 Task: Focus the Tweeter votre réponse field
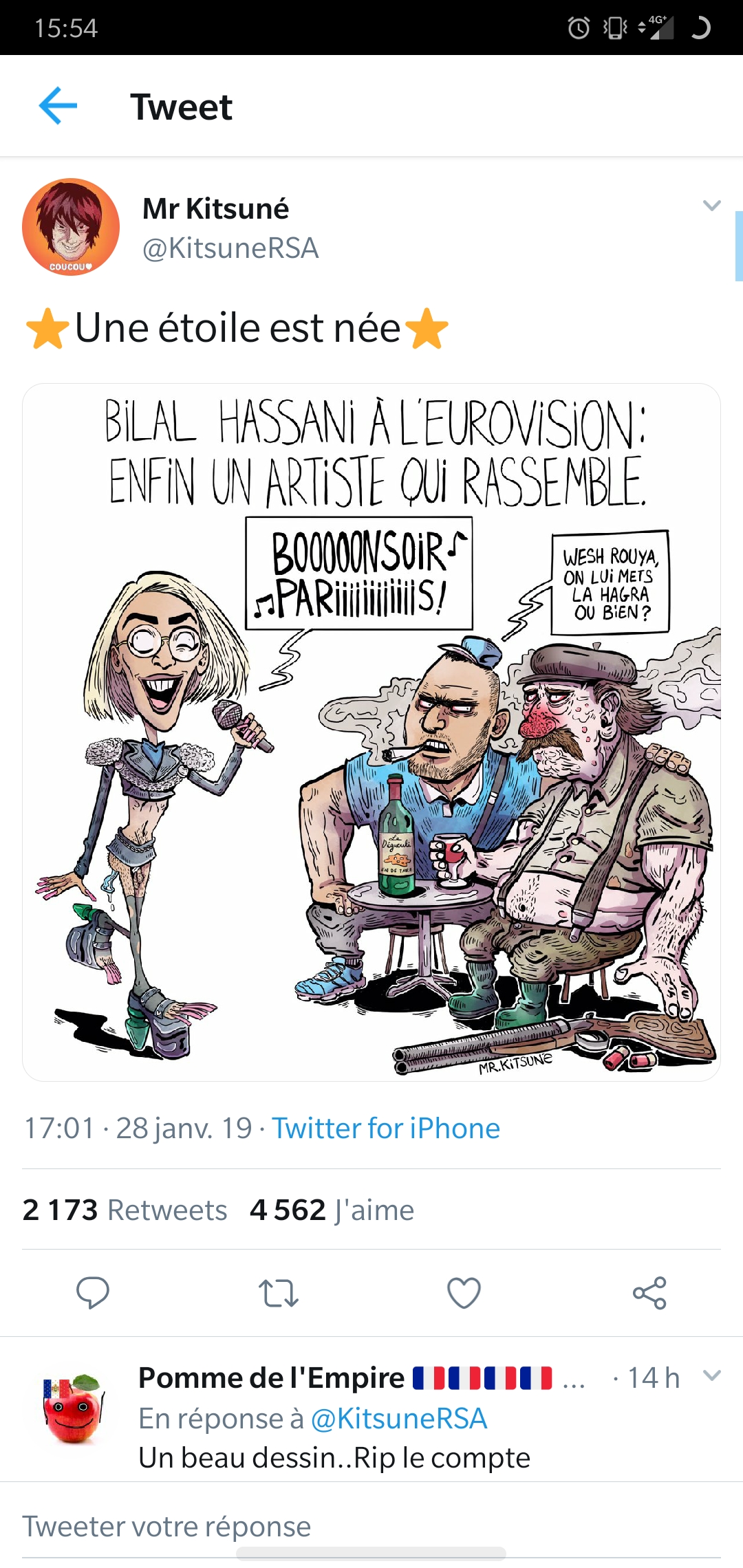(x=371, y=1527)
